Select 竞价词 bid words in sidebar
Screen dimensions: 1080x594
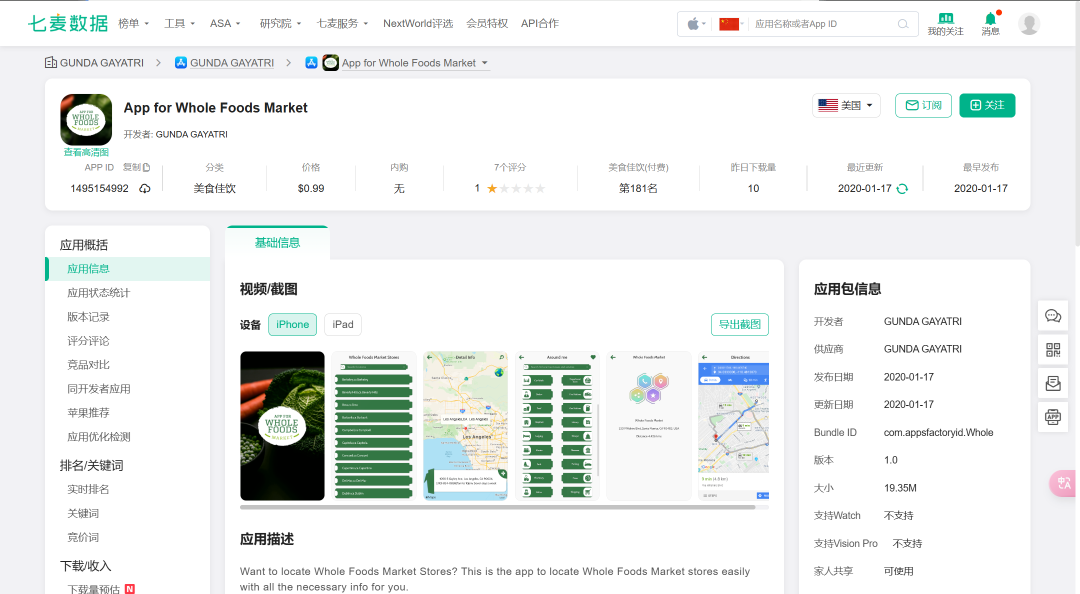coord(83,537)
